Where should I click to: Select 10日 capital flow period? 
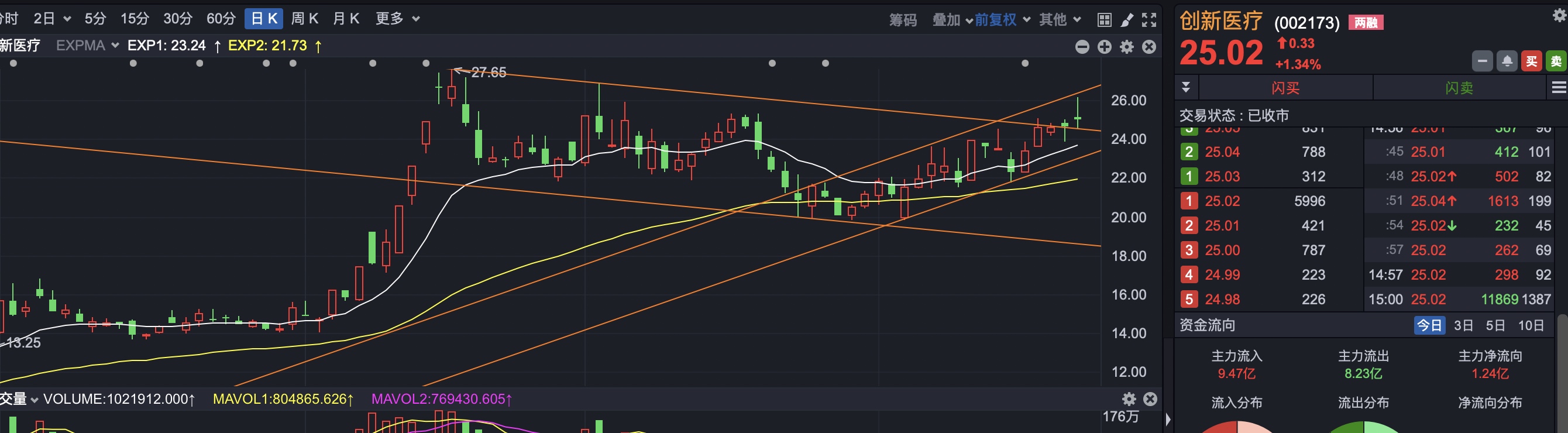click(1531, 325)
